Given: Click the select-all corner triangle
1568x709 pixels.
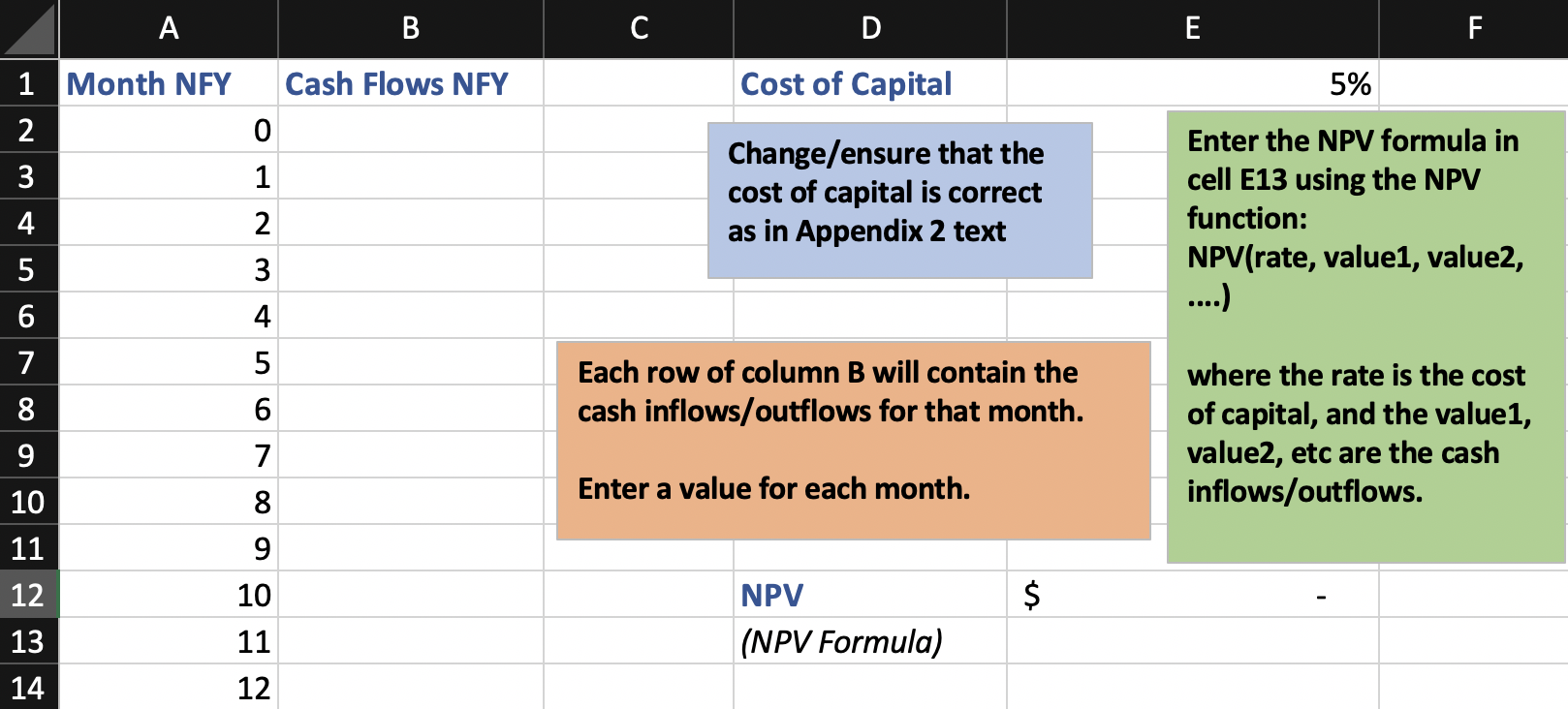Looking at the screenshot, I should click(x=29, y=29).
